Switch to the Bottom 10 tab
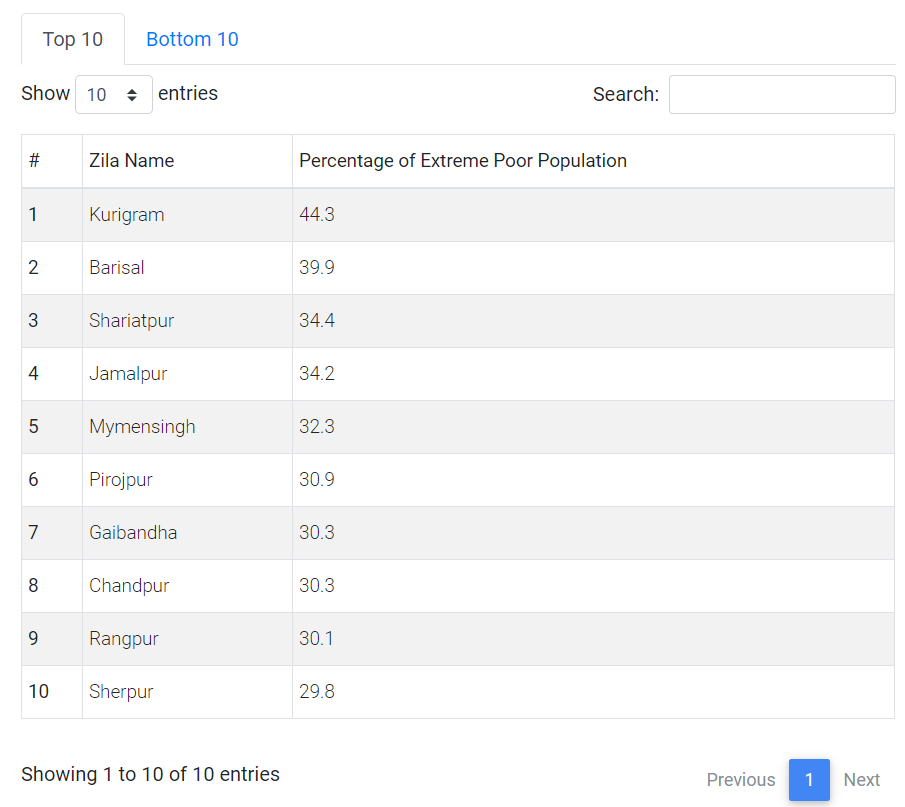905x807 pixels. pyautogui.click(x=192, y=39)
